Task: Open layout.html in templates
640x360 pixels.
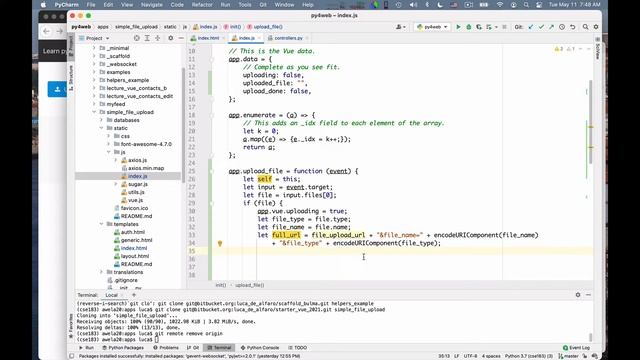Action: (135, 256)
